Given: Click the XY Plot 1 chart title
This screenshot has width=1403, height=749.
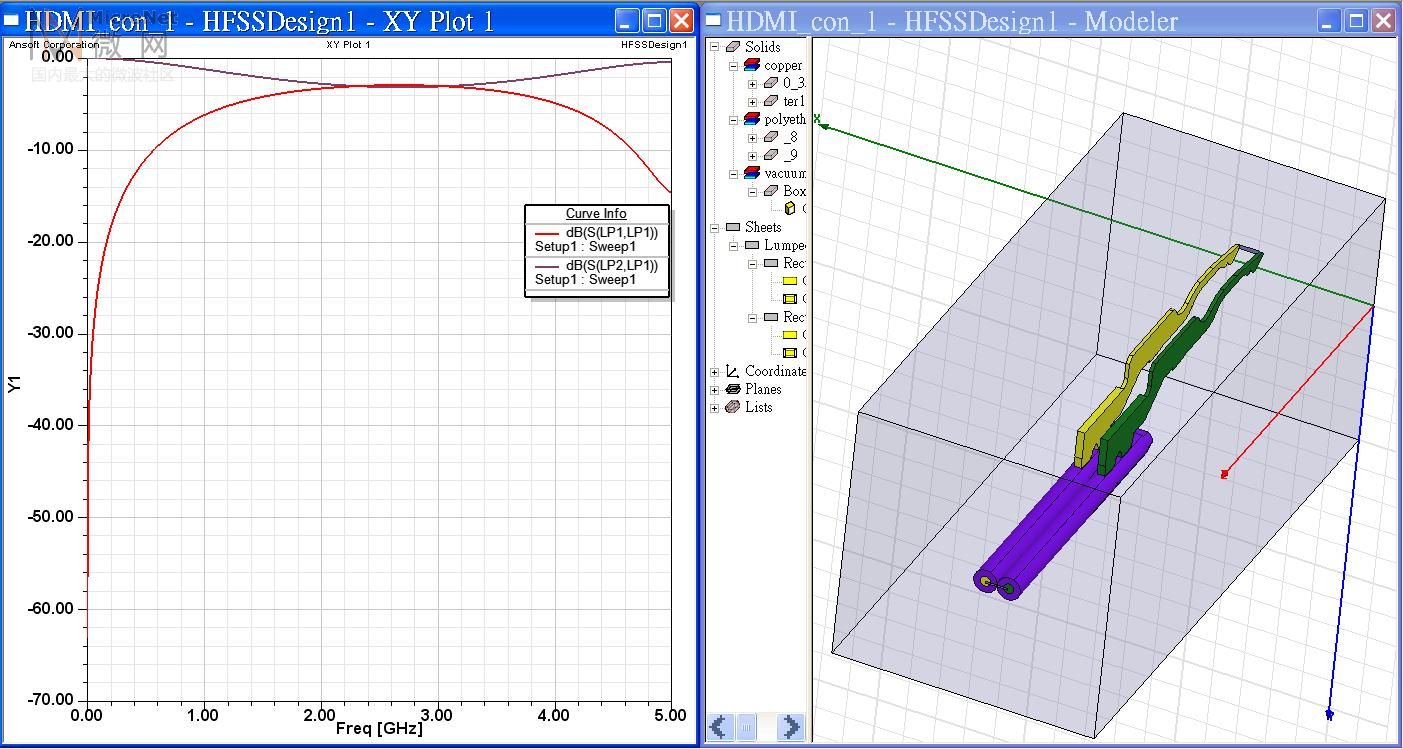Looking at the screenshot, I should point(348,45).
